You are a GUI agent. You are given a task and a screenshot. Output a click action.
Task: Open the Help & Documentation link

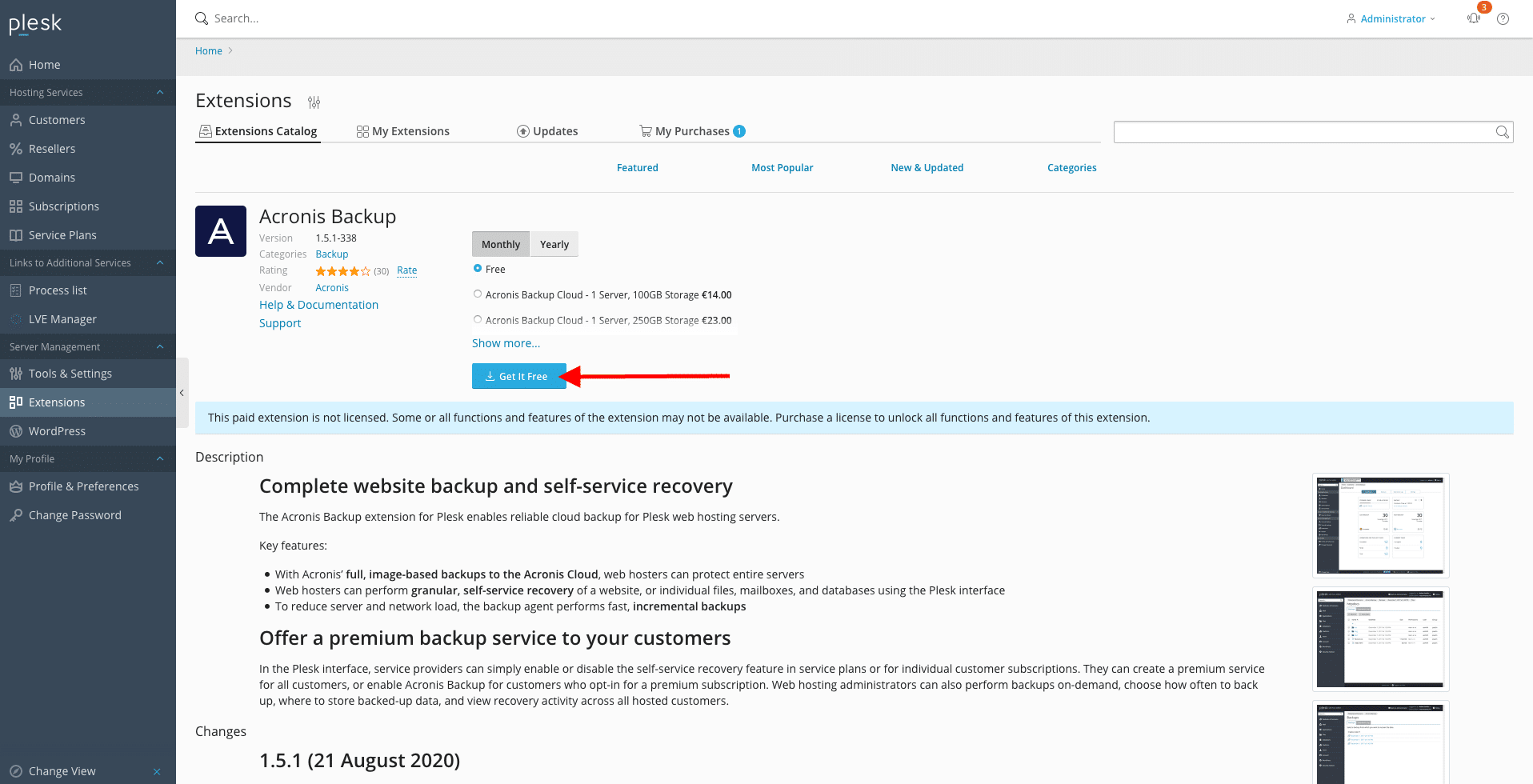[x=318, y=305]
